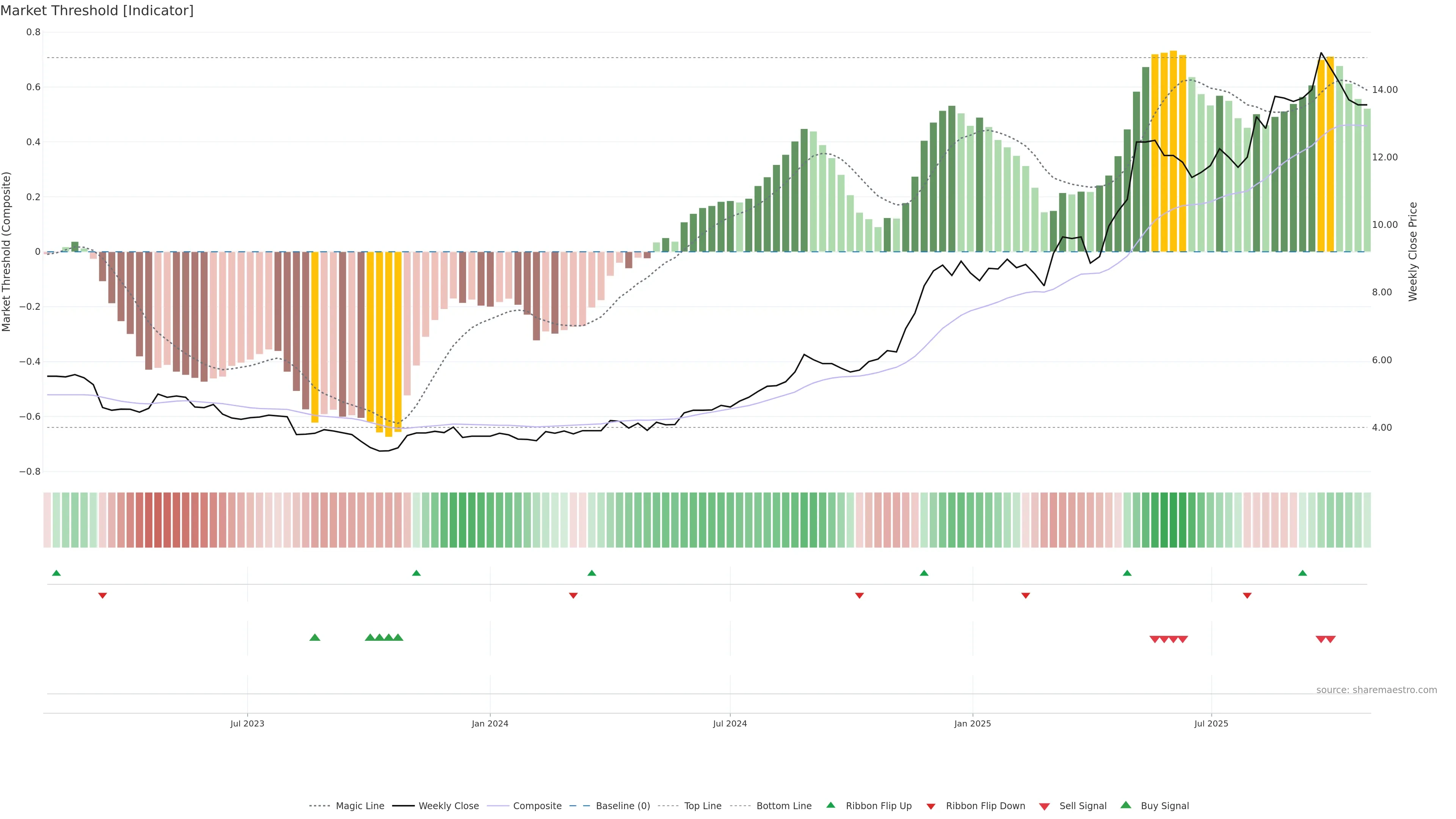The width and height of the screenshot is (1456, 819).
Task: Click the Ribbon Flip Down legend triangle
Action: tap(931, 806)
